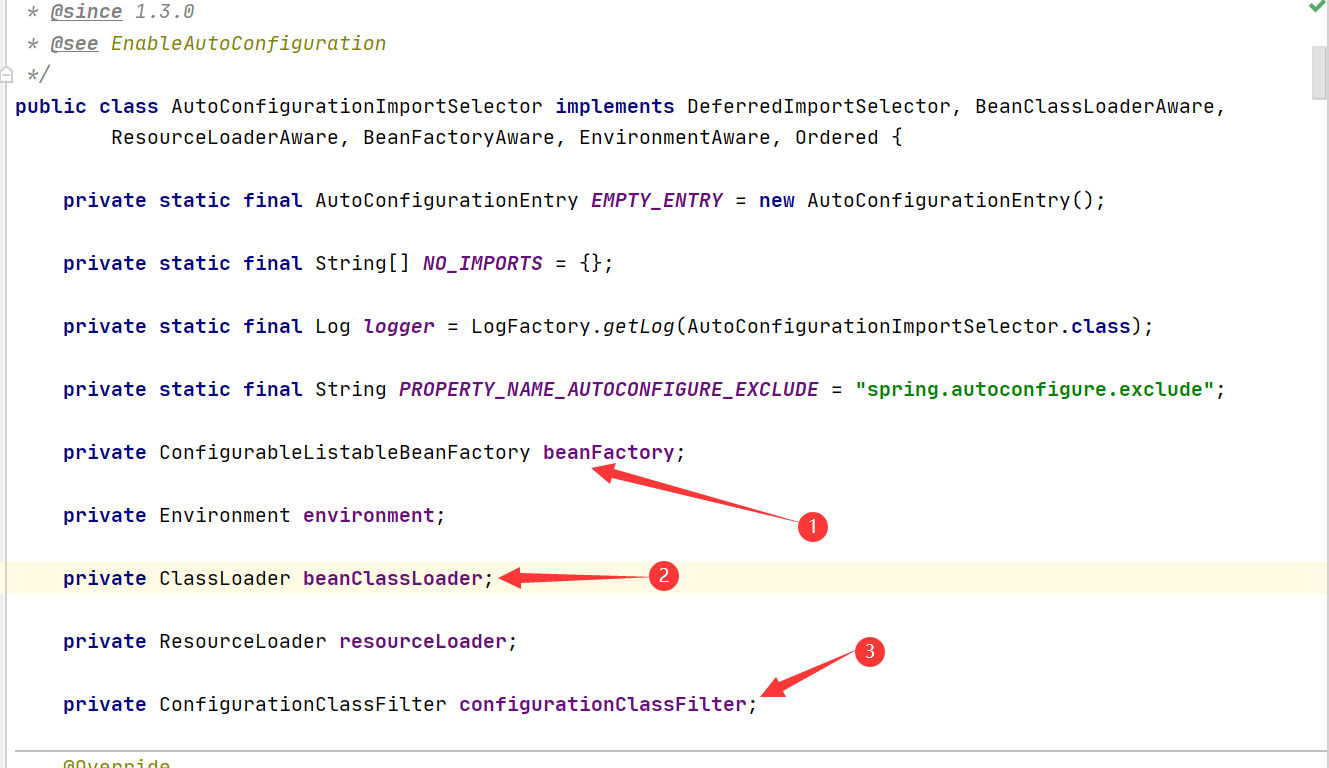Click the AutoConfigurationImportSelector class name in the declaration
1329x768 pixels.
coord(357,107)
